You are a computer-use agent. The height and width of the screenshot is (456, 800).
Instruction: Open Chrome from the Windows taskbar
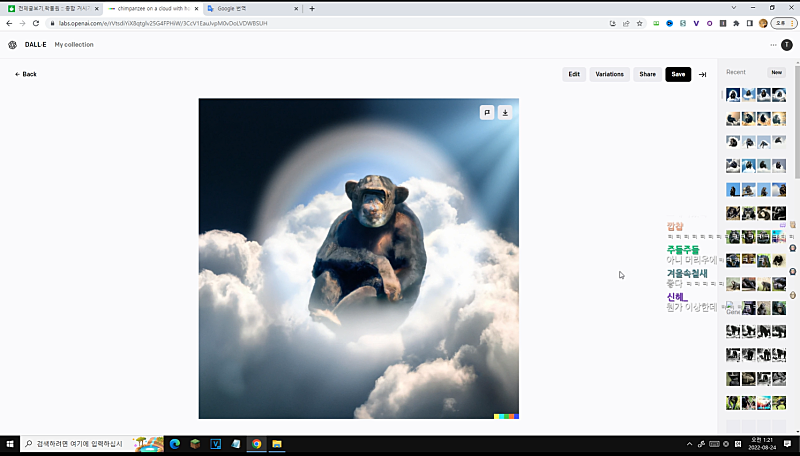pos(256,443)
